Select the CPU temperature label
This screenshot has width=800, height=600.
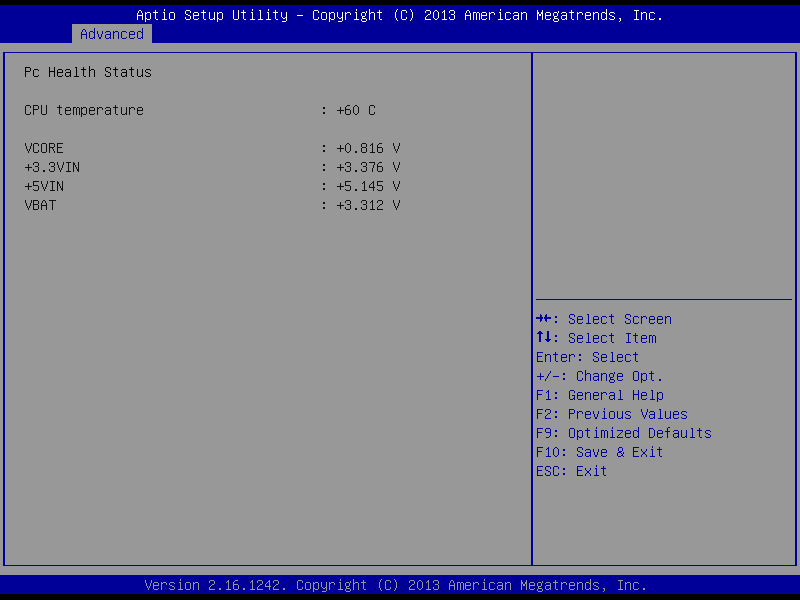click(84, 110)
